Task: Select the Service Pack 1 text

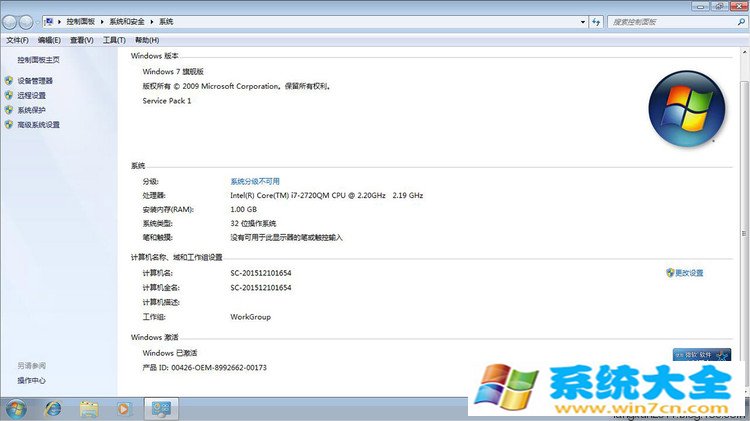Action: tap(166, 100)
